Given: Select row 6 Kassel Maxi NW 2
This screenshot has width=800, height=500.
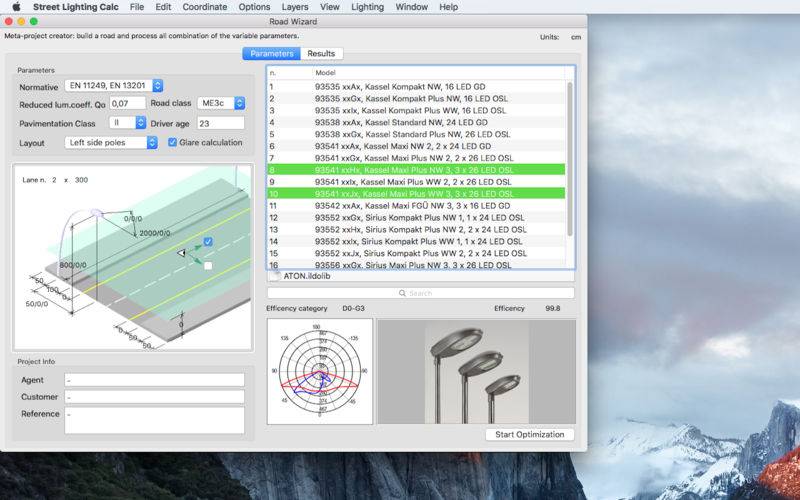Looking at the screenshot, I should [x=416, y=146].
